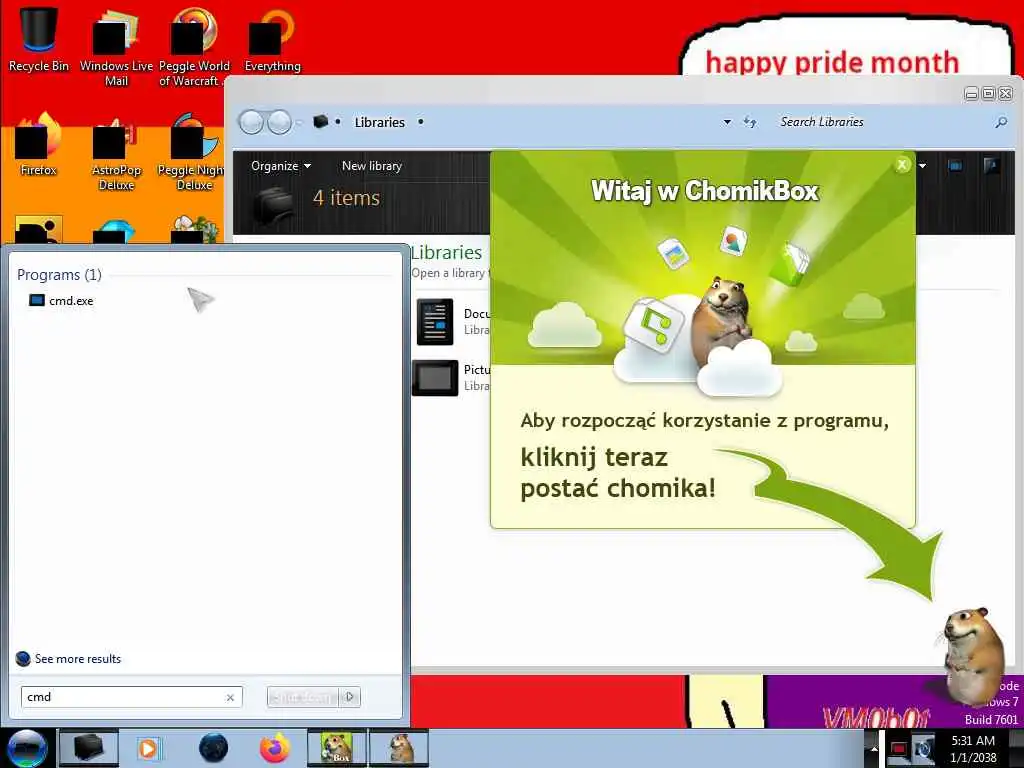Screen dimensions: 1024x768
Task: Click the Explorer Forward navigation button
Action: (280, 122)
